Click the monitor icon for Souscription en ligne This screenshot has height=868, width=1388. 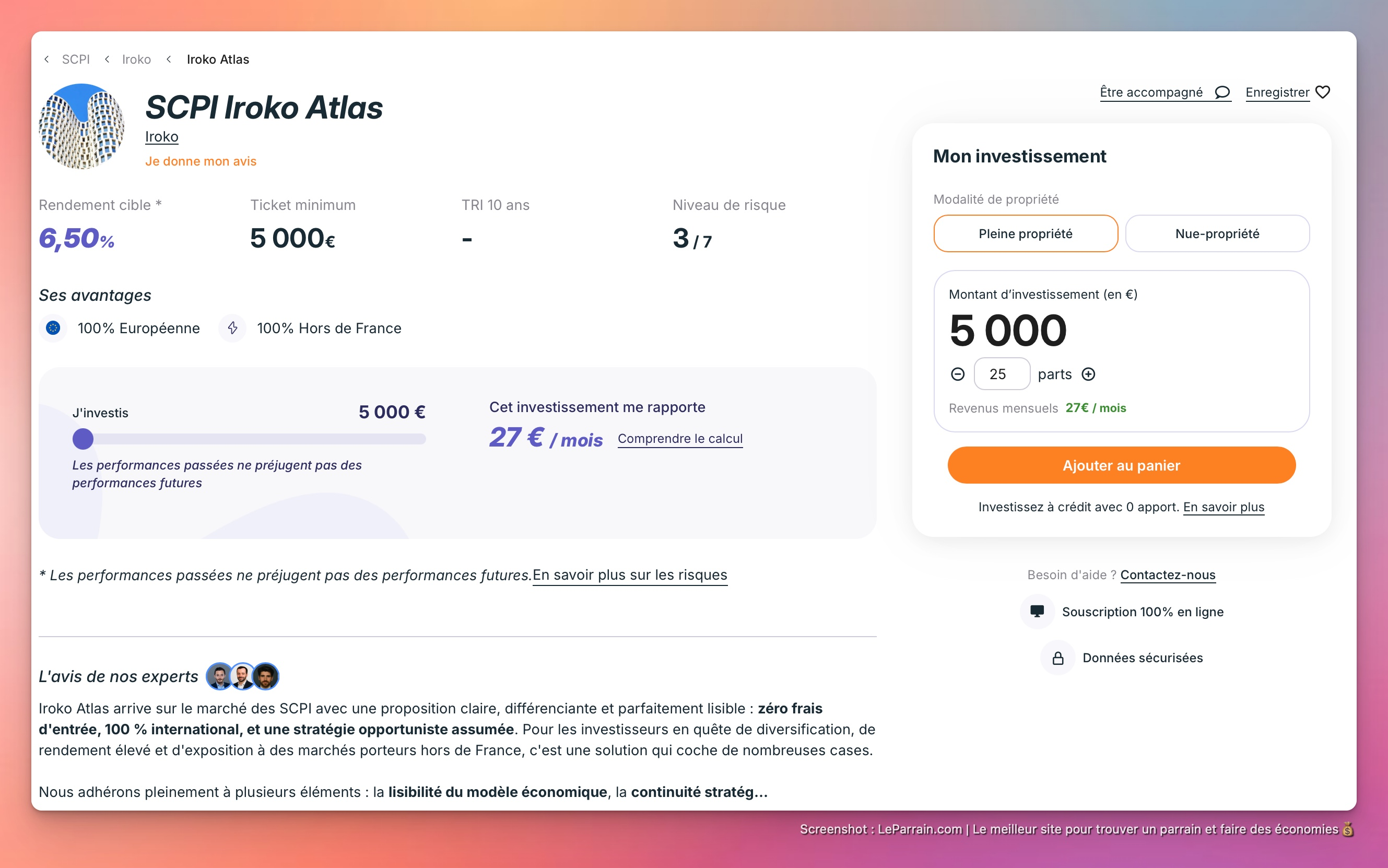pos(1037,612)
